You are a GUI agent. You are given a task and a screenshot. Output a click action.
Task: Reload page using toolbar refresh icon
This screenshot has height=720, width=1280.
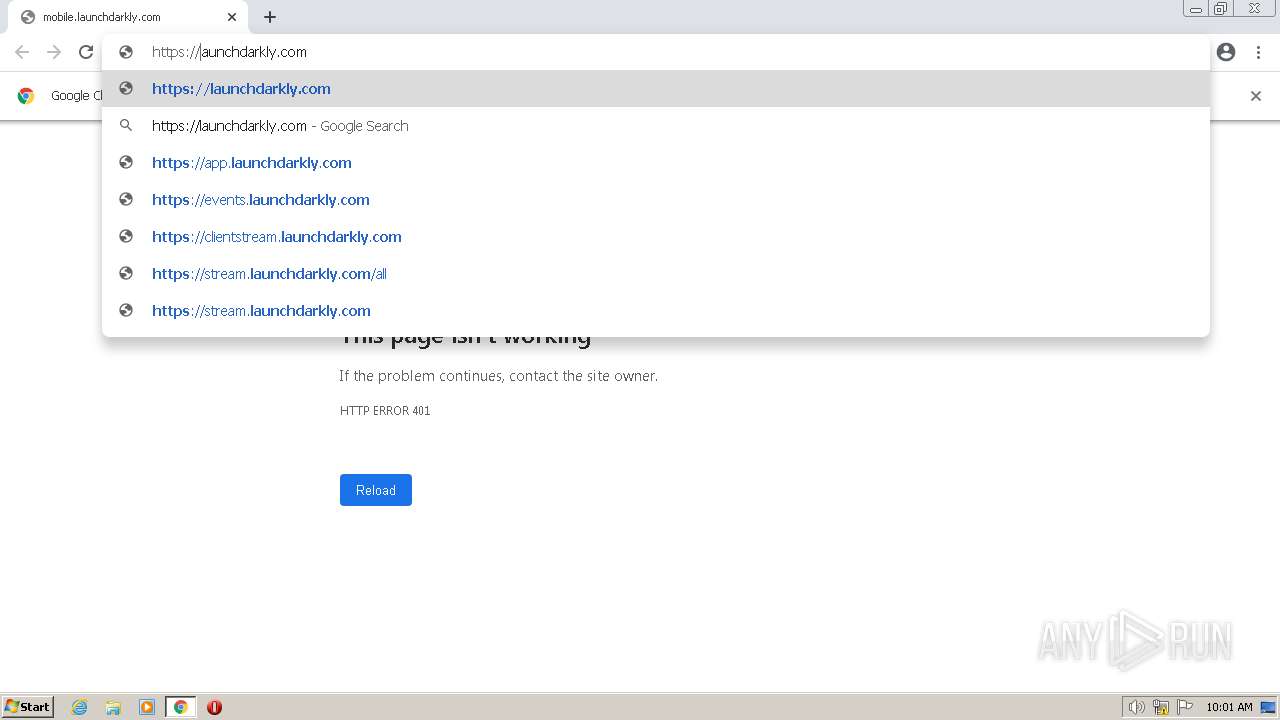[86, 52]
